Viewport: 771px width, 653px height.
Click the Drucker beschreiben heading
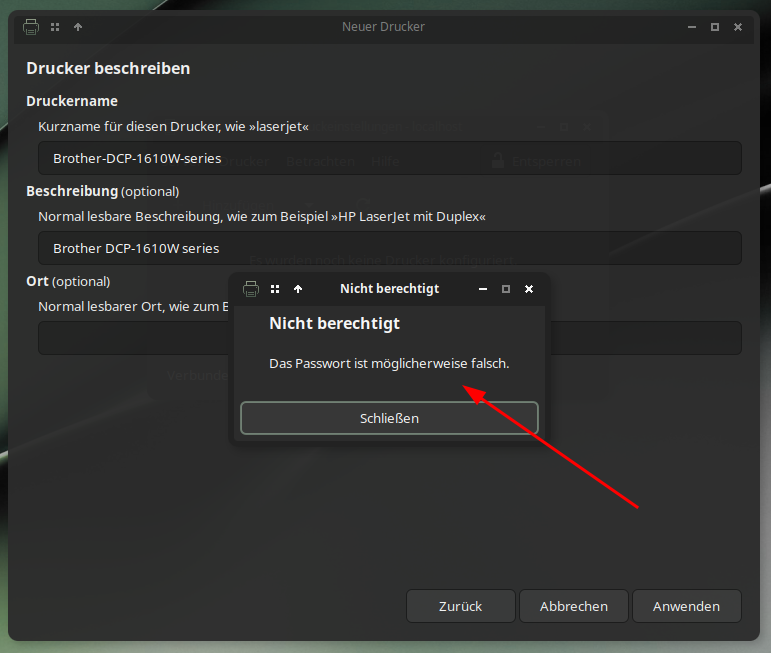point(108,68)
